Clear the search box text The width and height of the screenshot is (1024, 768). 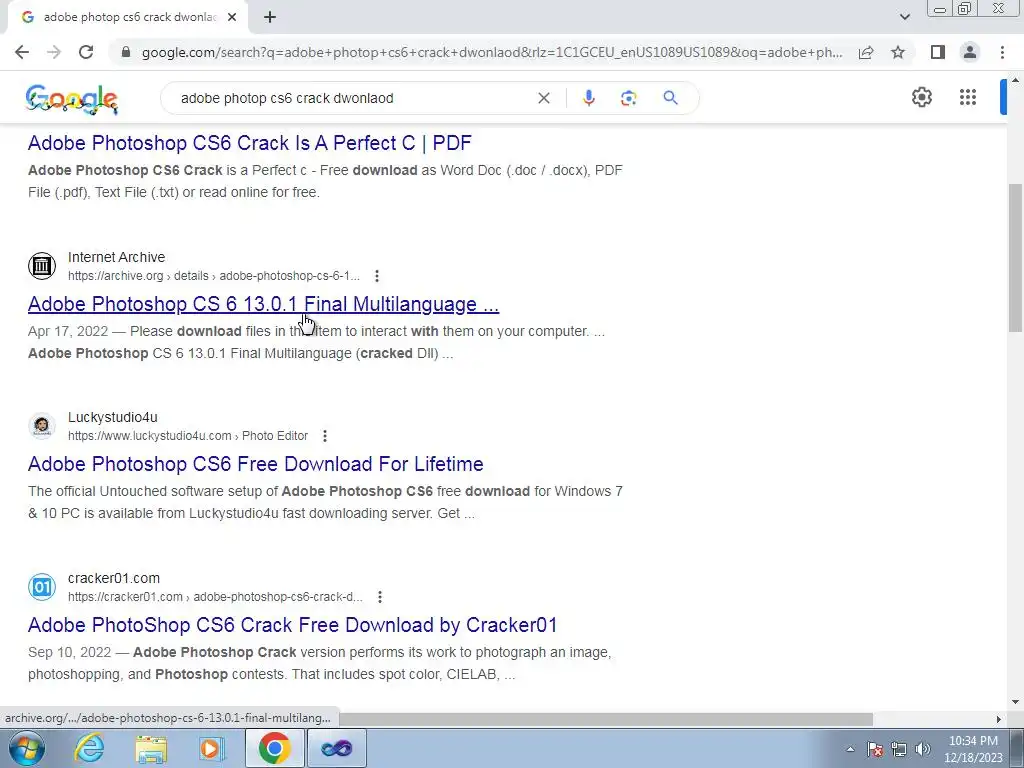pyautogui.click(x=543, y=98)
